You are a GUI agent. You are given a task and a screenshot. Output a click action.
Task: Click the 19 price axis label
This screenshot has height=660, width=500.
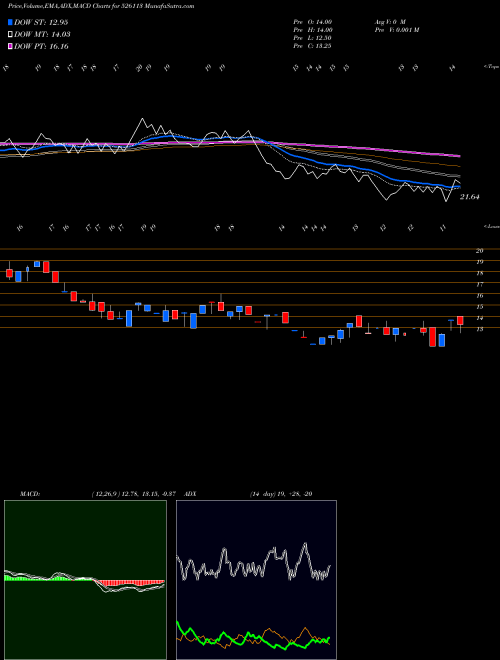(479, 262)
